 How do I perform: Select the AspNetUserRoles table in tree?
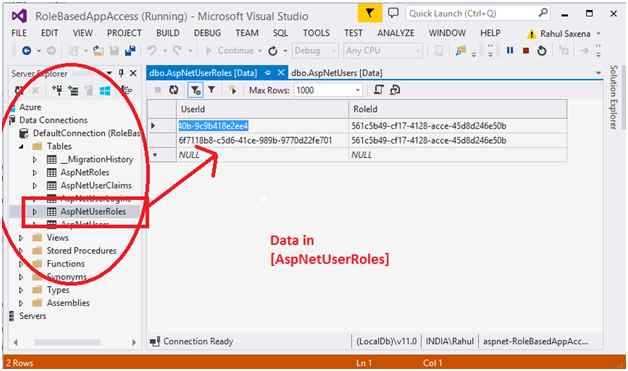point(93,212)
